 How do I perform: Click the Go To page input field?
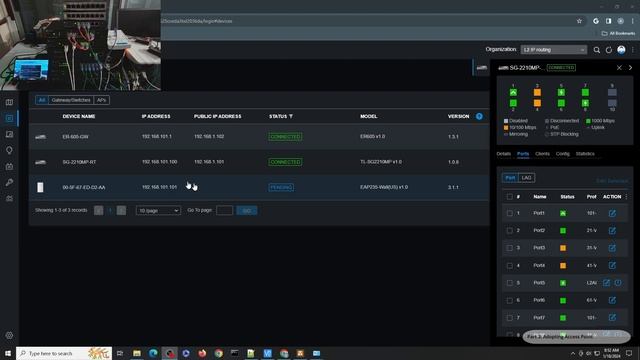point(224,211)
